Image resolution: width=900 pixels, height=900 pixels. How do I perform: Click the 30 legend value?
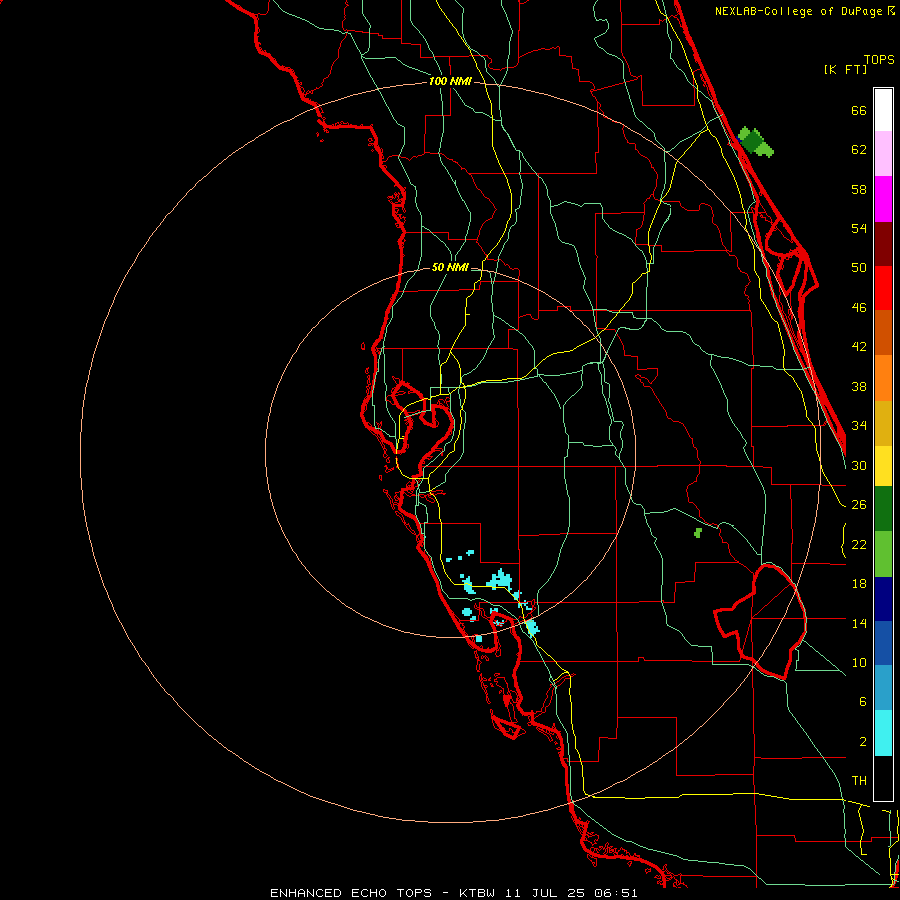859,465
